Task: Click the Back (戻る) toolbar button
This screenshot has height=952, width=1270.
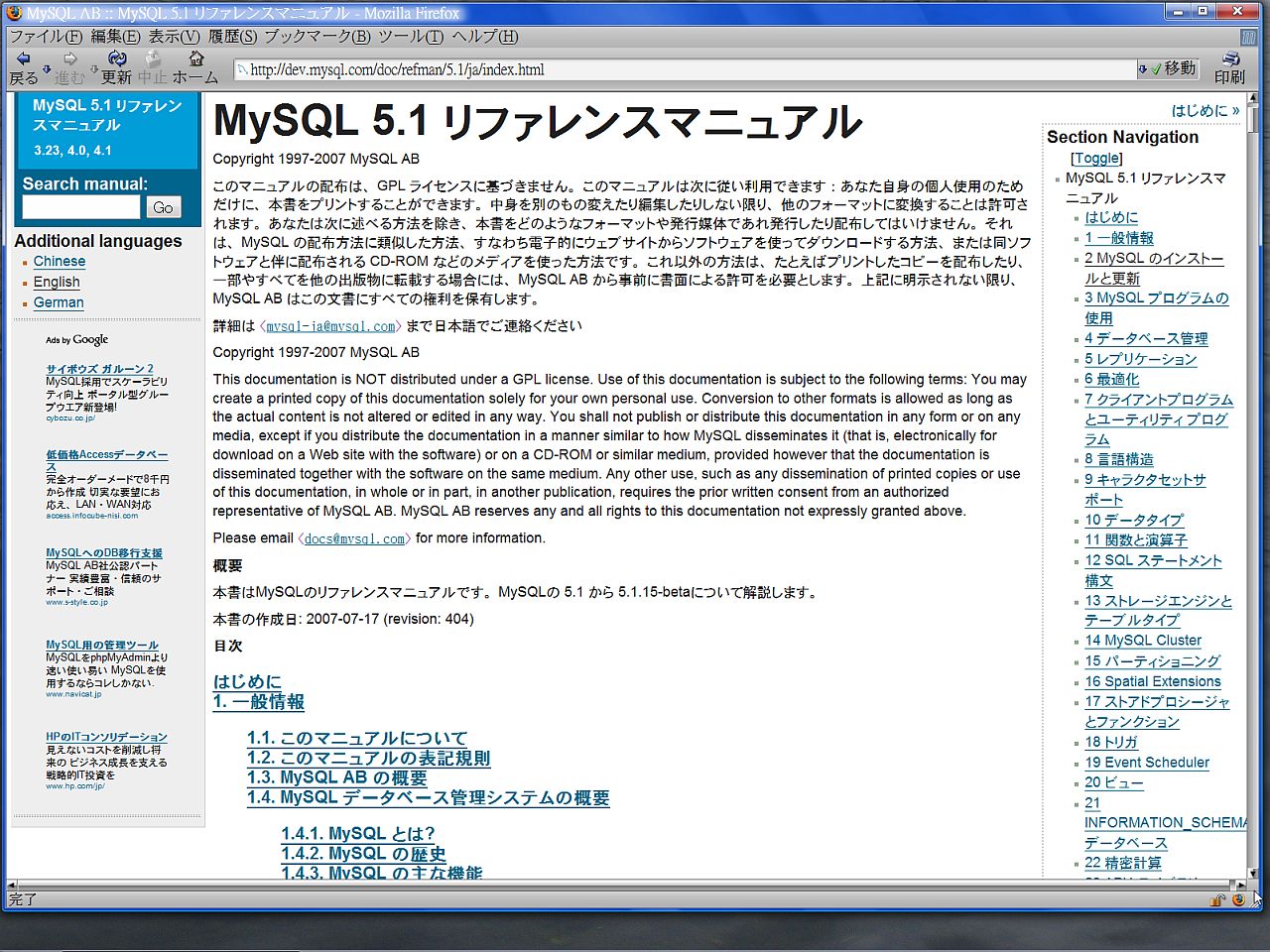Action: click(x=23, y=67)
